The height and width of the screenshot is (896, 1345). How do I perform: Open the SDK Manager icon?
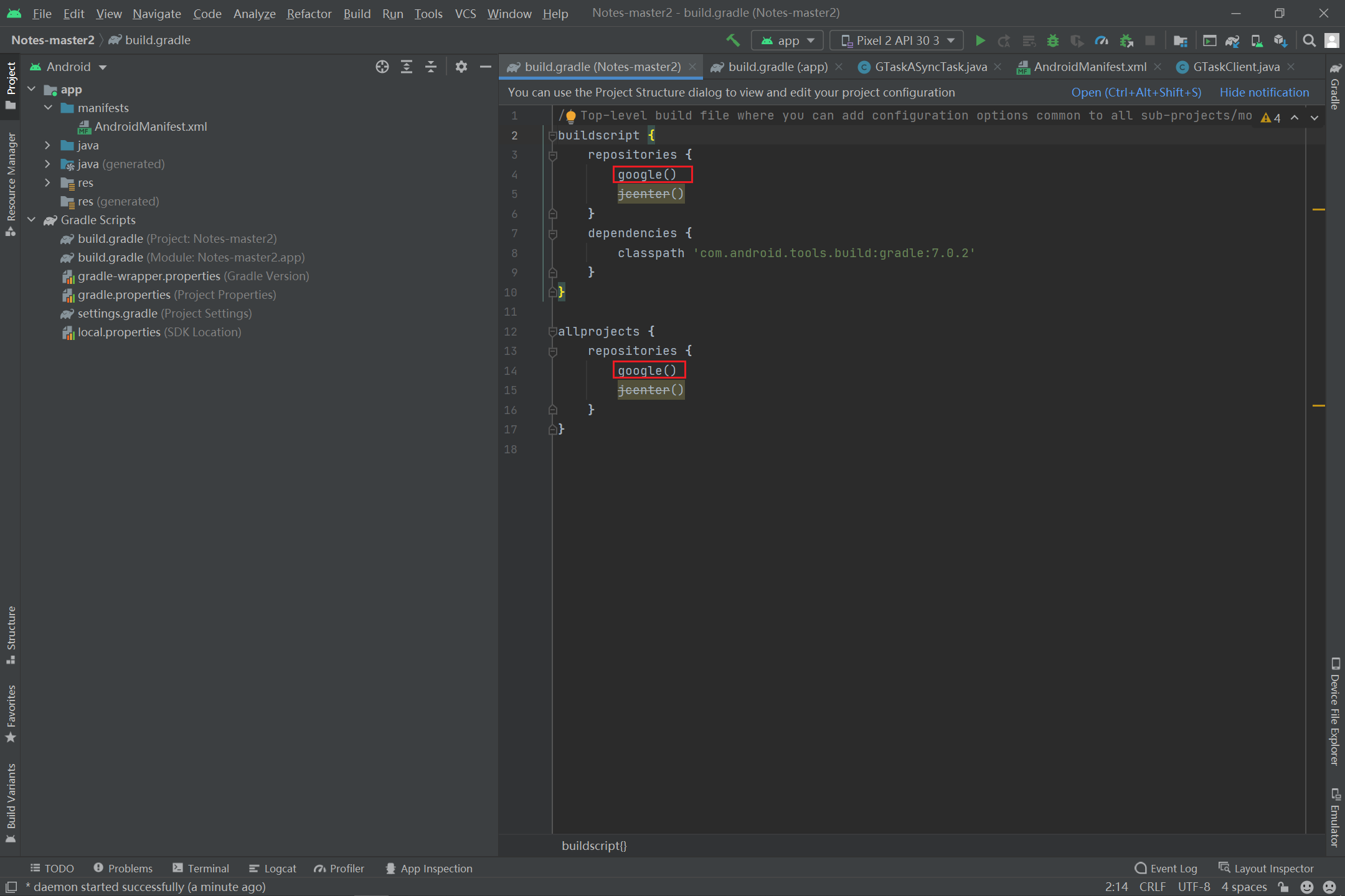pos(1280,40)
